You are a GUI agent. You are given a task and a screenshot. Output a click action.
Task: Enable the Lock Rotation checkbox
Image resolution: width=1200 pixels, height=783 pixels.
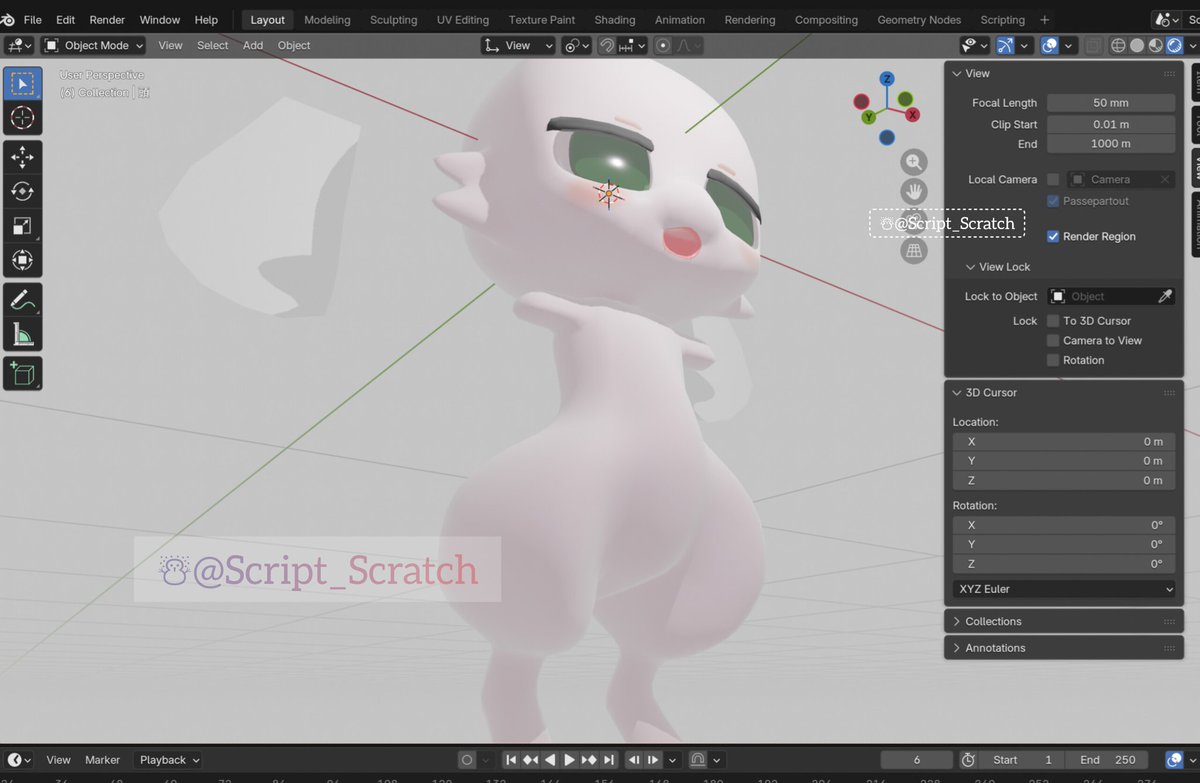pyautogui.click(x=1053, y=360)
